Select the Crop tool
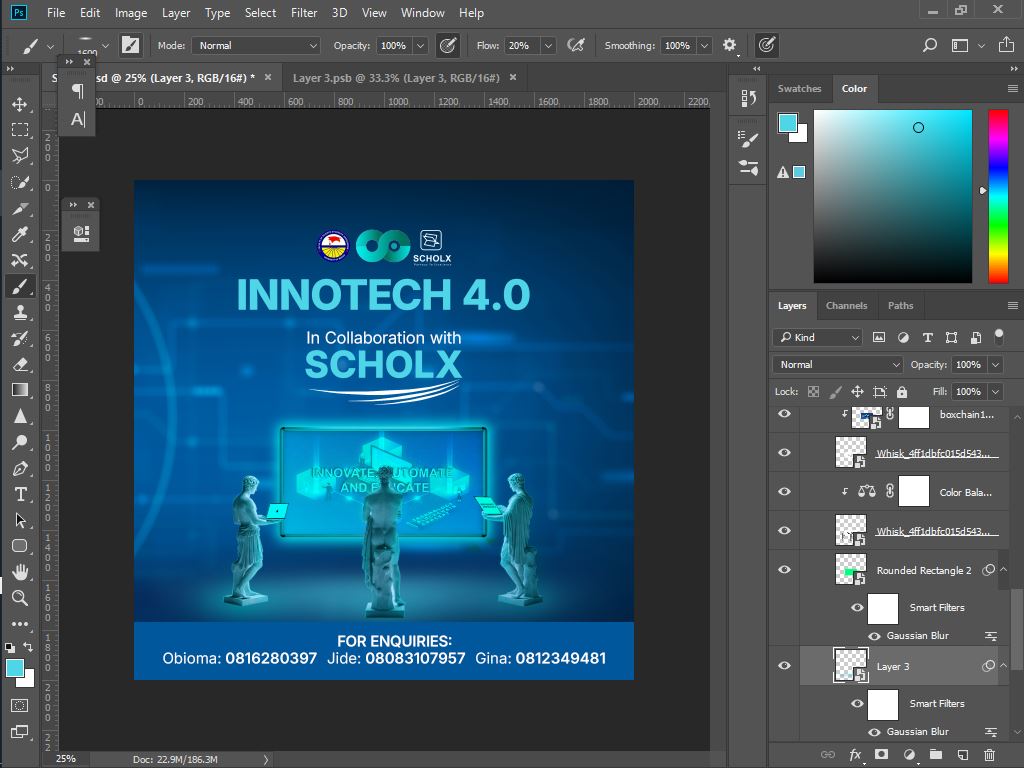The height and width of the screenshot is (768, 1024). 20,208
